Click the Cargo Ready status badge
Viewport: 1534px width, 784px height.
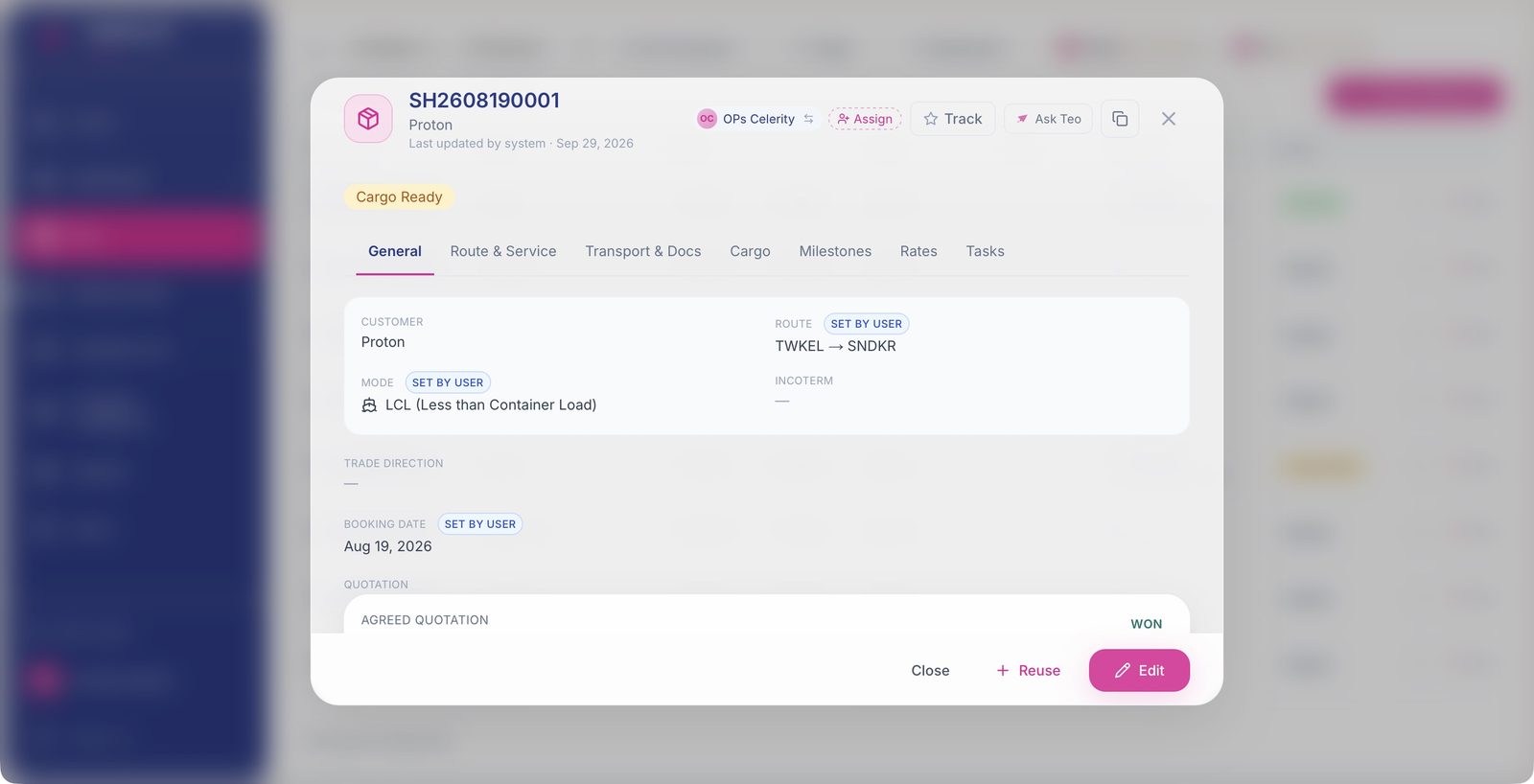399,196
